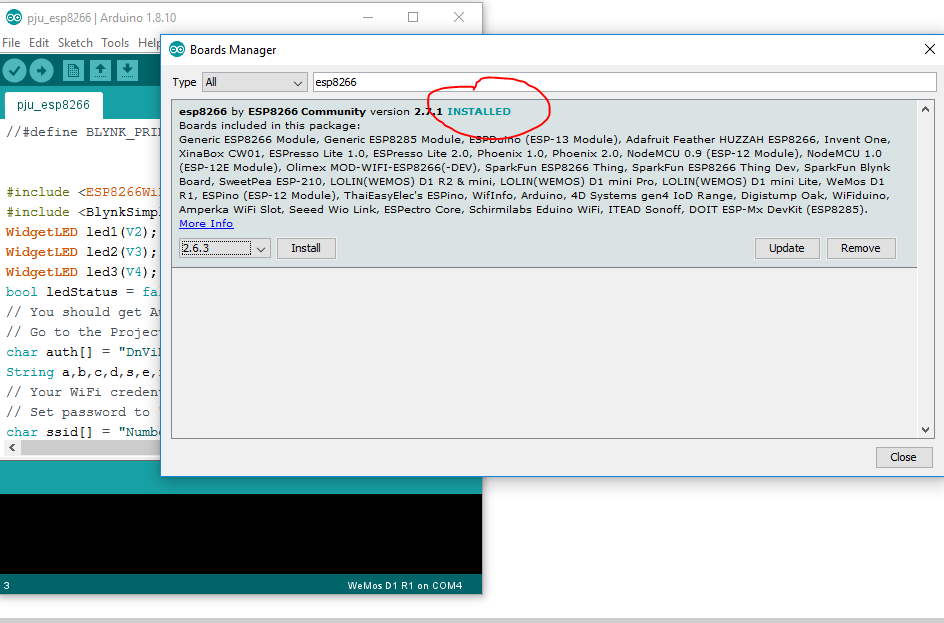Save the pju_esp8266 sketch
This screenshot has width=944, height=623.
point(127,69)
